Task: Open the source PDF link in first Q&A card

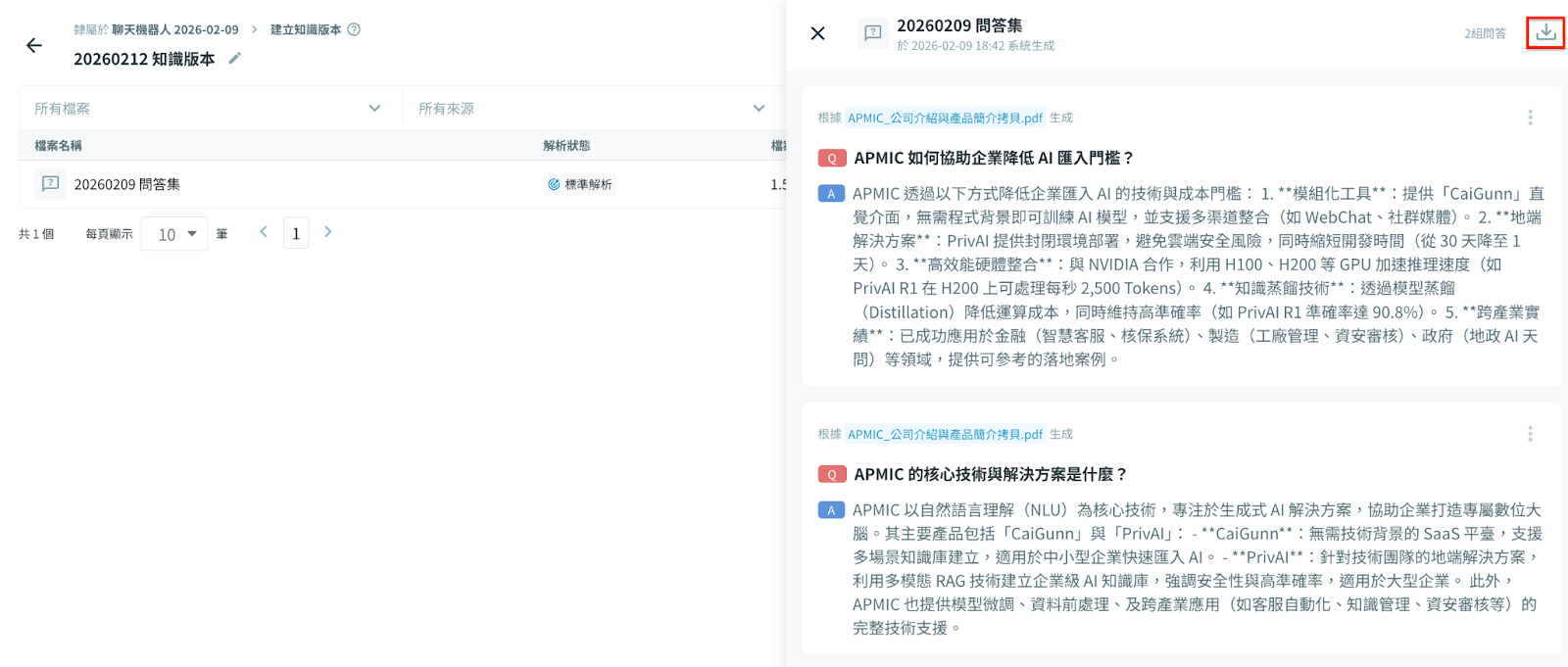Action: point(945,118)
